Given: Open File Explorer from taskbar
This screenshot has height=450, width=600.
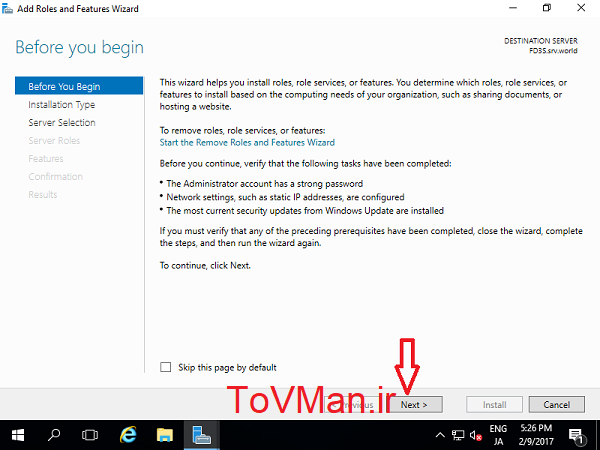Looking at the screenshot, I should pyautogui.click(x=165, y=435).
